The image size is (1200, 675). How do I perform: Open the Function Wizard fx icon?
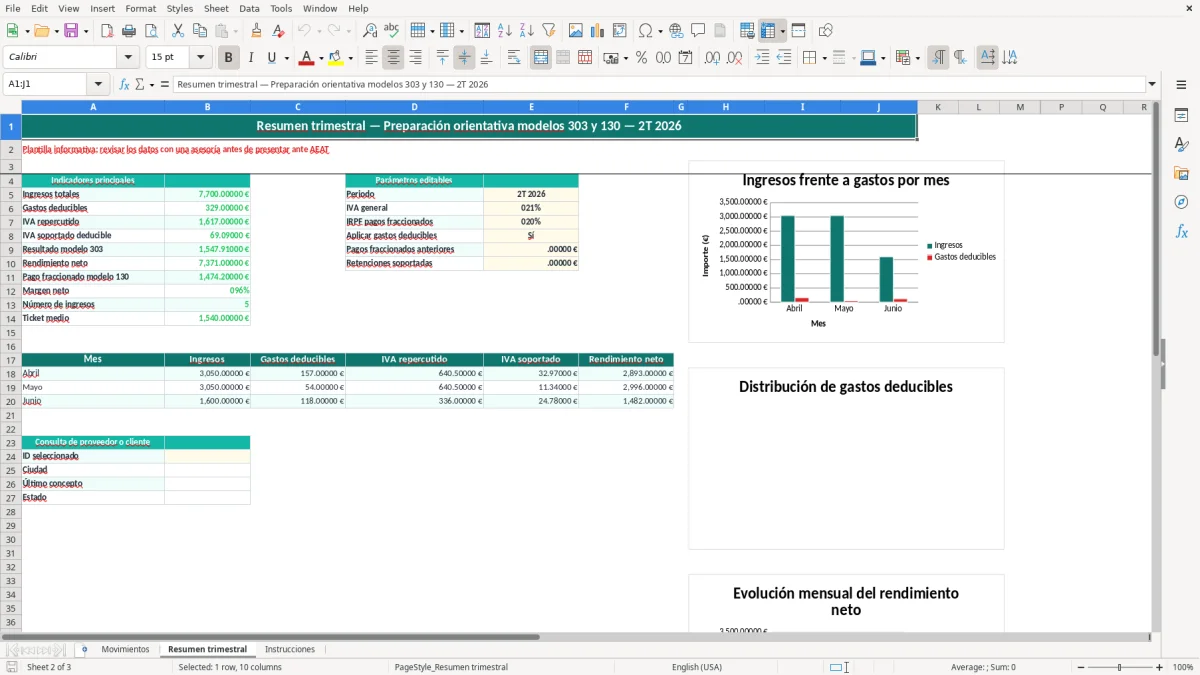pos(125,84)
